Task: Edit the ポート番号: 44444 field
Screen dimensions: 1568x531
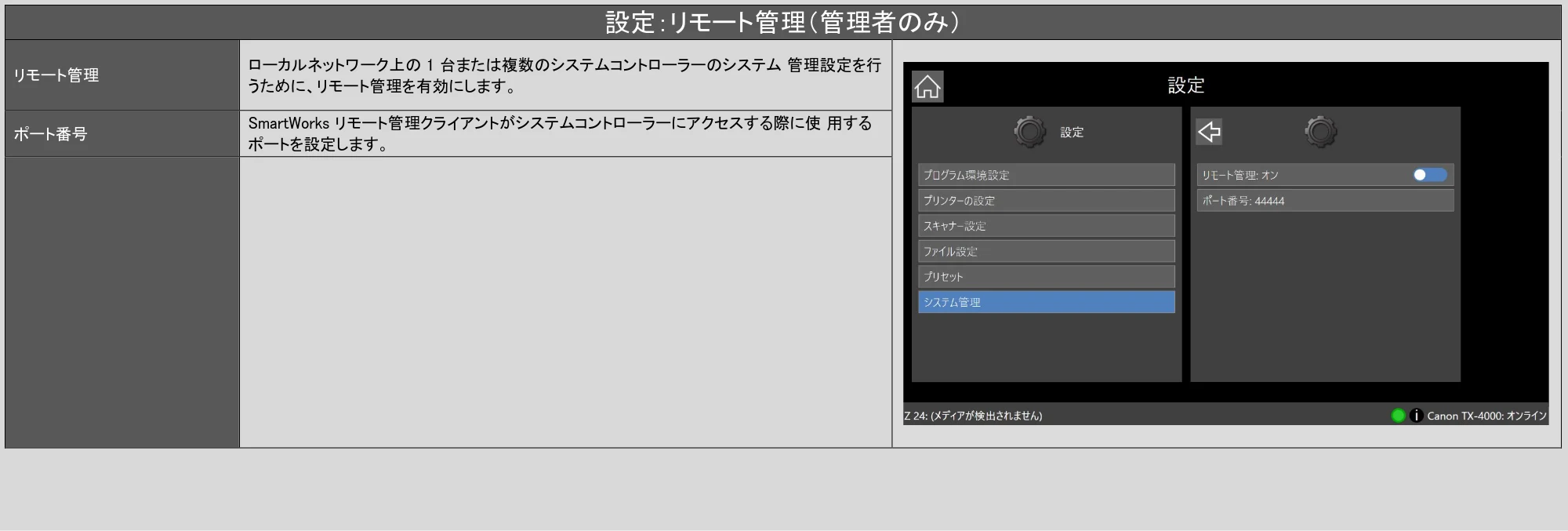Action: tap(1325, 201)
